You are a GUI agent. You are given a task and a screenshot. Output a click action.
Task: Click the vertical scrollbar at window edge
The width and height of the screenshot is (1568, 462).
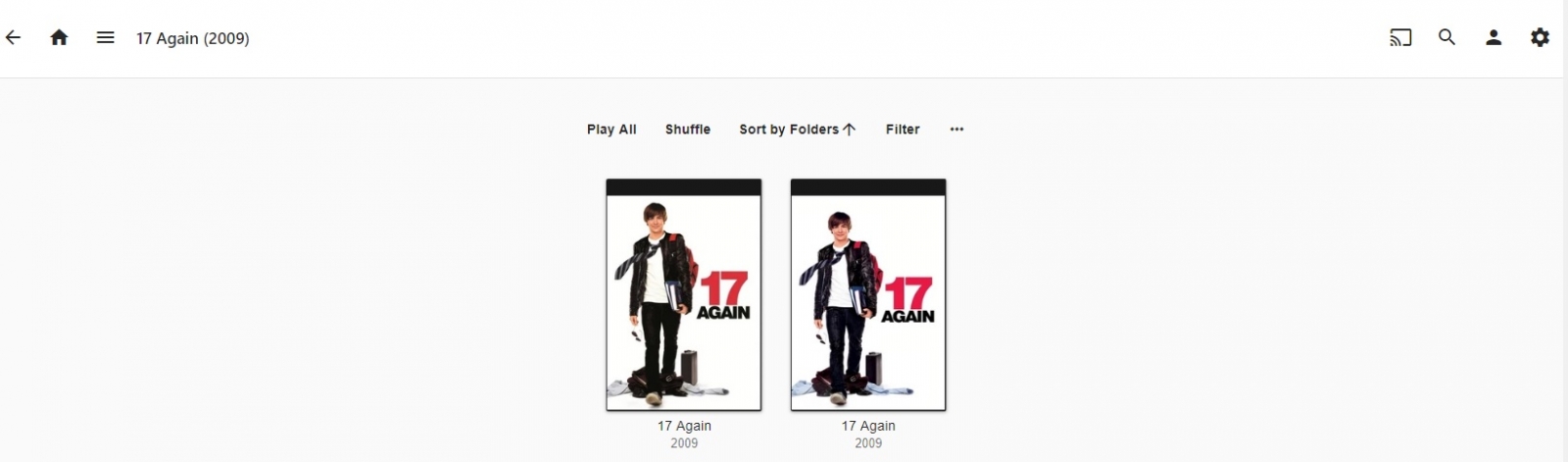pyautogui.click(x=1565, y=231)
